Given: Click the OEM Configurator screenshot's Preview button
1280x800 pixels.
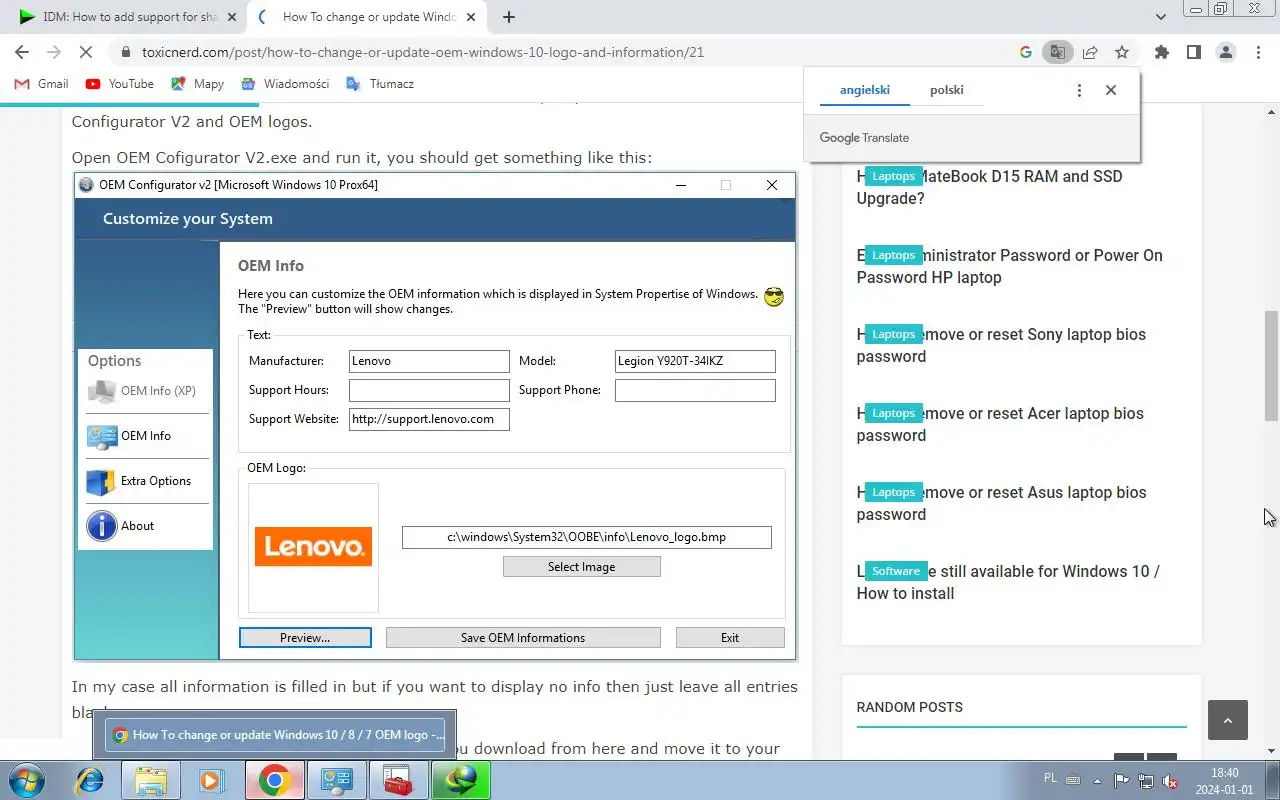Looking at the screenshot, I should coord(305,637).
